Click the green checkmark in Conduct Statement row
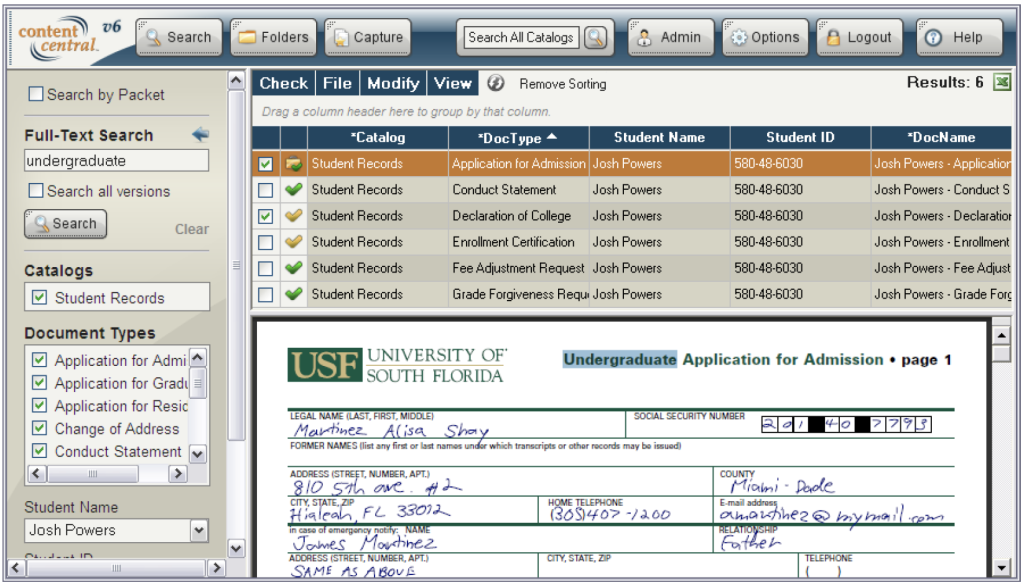Screen dimensions: 1024x585 point(294,190)
